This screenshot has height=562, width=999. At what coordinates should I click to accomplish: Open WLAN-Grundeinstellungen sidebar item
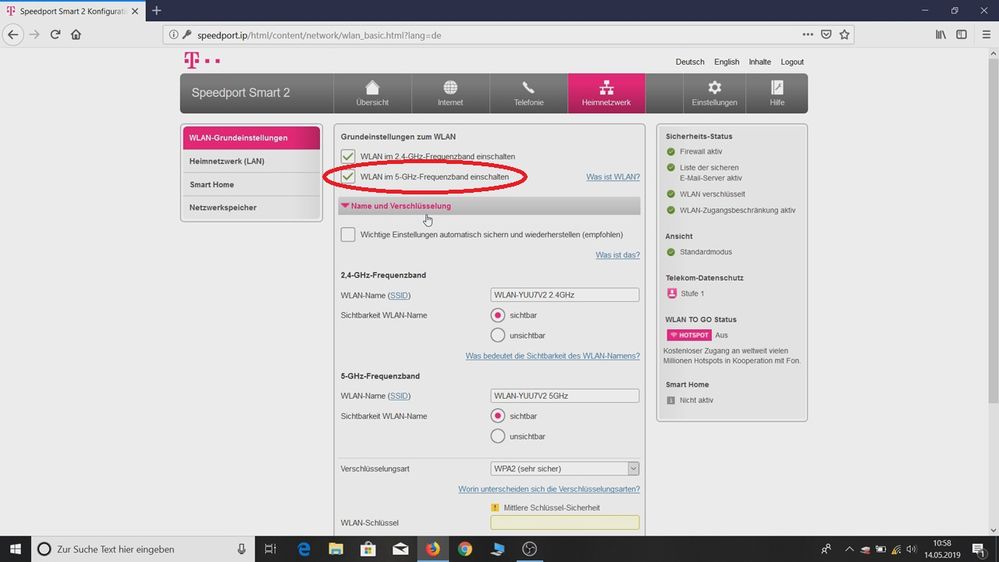(251, 138)
